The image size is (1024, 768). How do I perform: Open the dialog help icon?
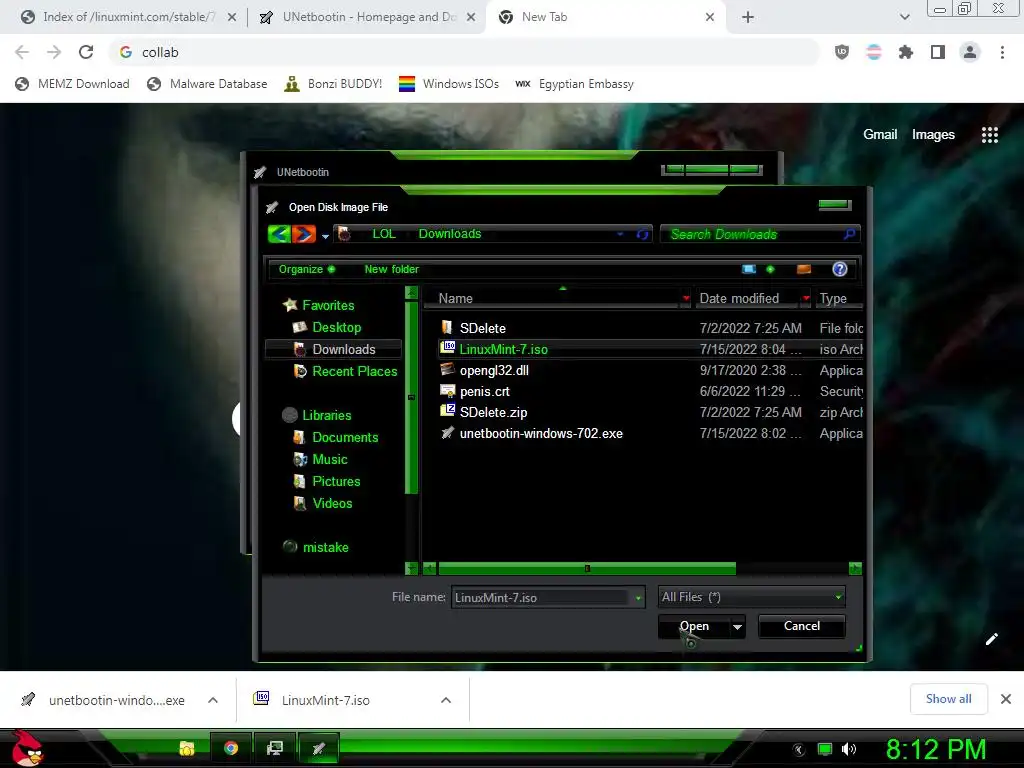pos(840,269)
